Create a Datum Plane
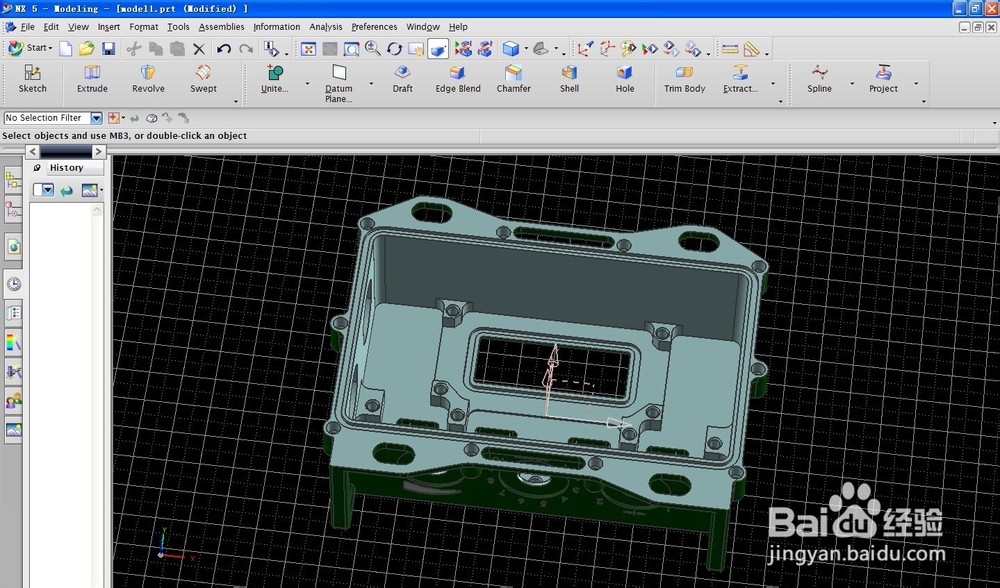The width and height of the screenshot is (1000, 588). 339,83
